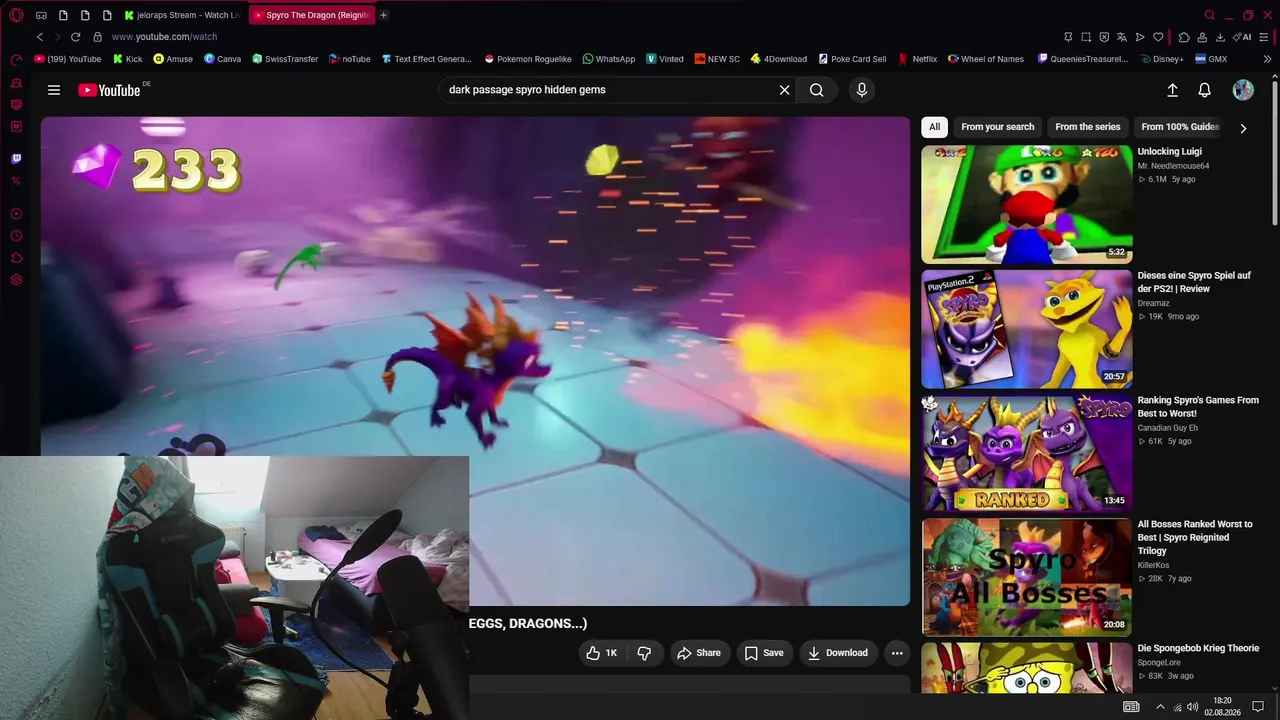The image size is (1280, 720).
Task: Select the Spyro The Dragon tab
Action: [310, 15]
